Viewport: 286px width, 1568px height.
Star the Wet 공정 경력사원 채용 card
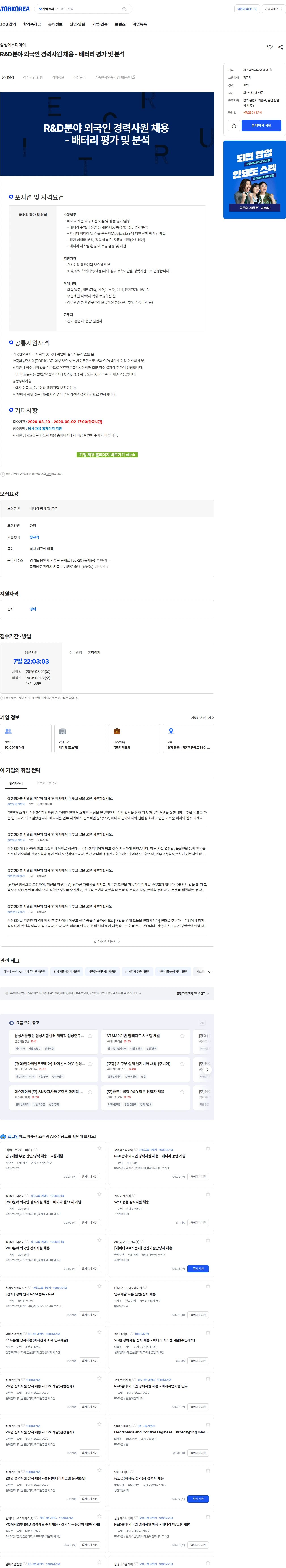click(208, 1194)
